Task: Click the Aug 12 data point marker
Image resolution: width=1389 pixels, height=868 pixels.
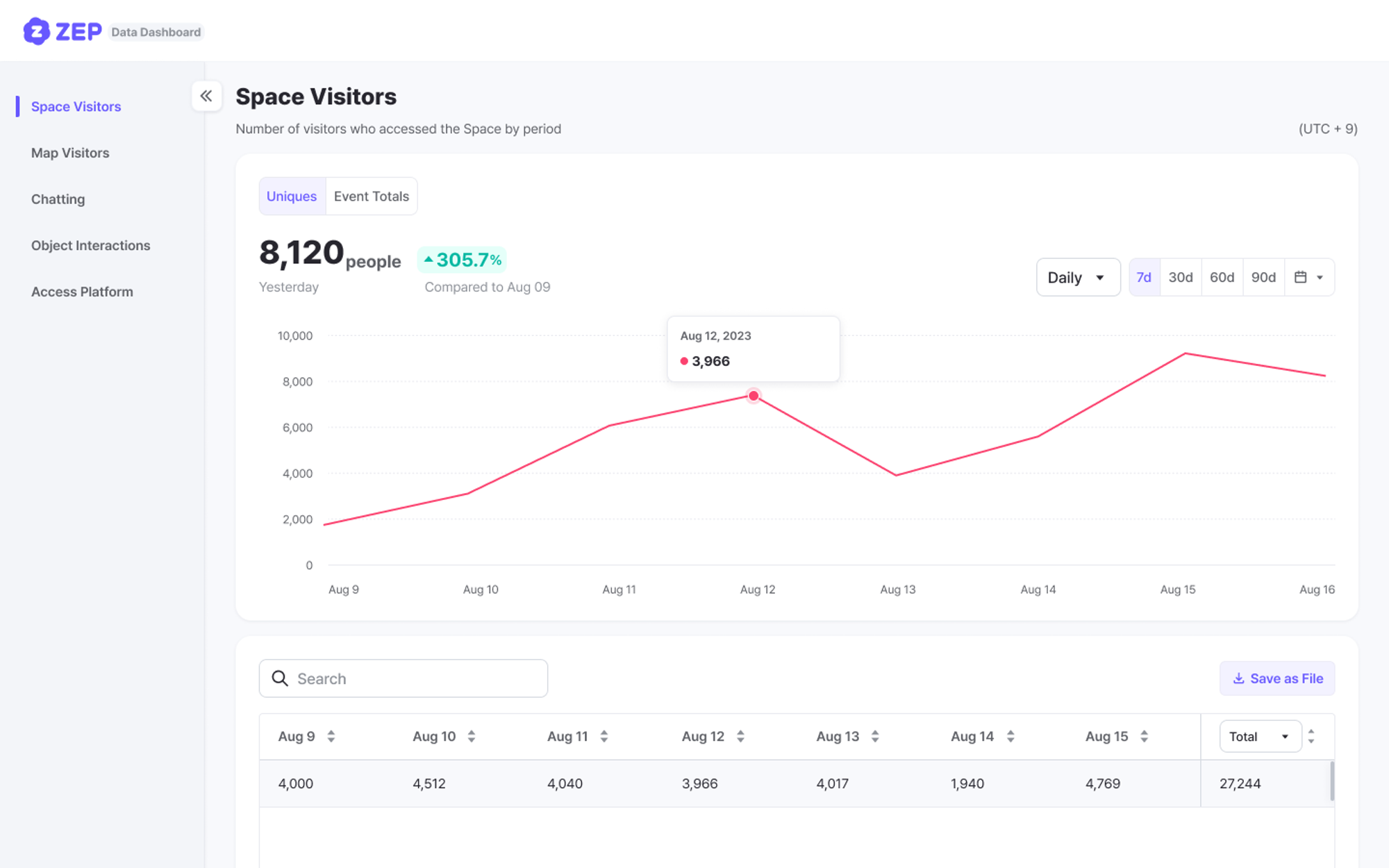Action: tap(754, 396)
